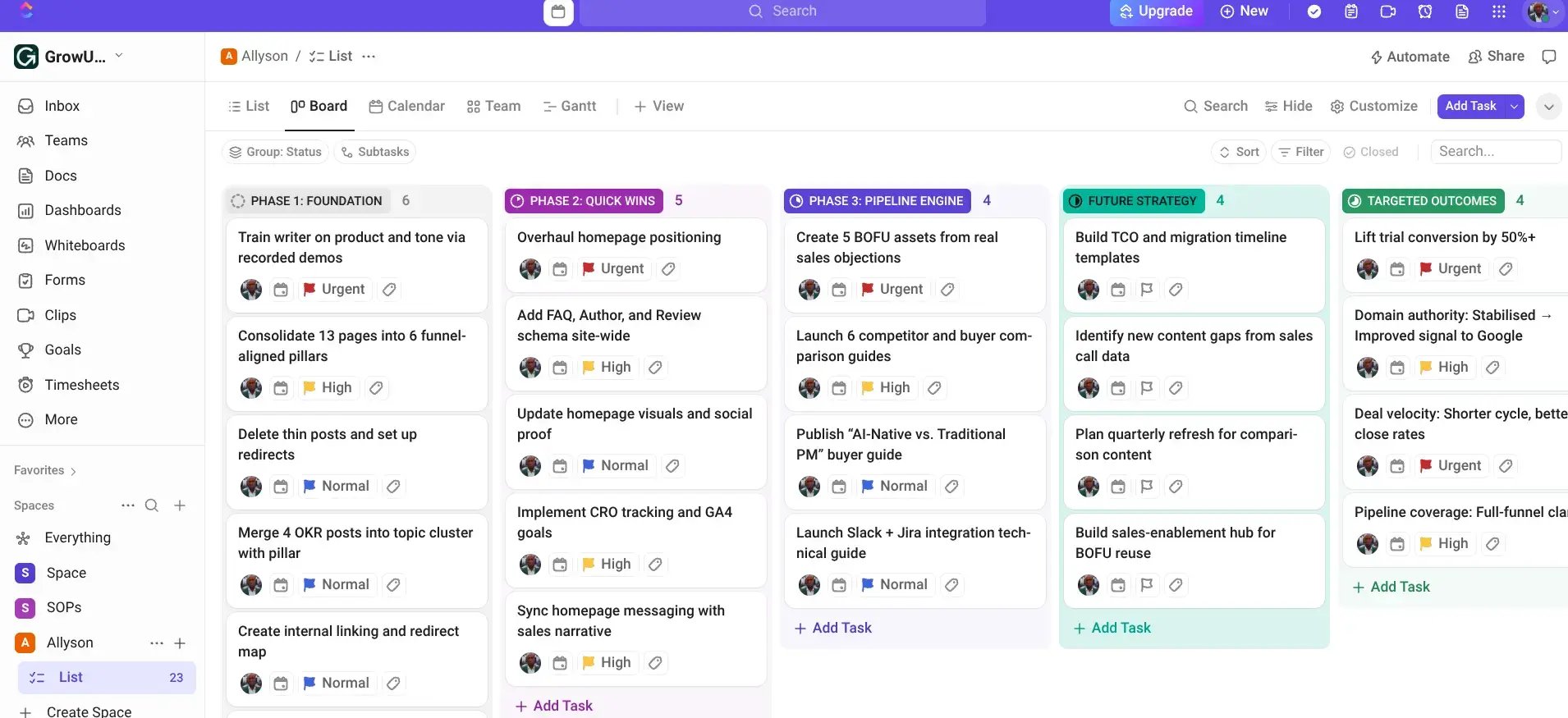The width and height of the screenshot is (1568, 718).
Task: Click the Hide option in the toolbar
Action: (x=1289, y=106)
